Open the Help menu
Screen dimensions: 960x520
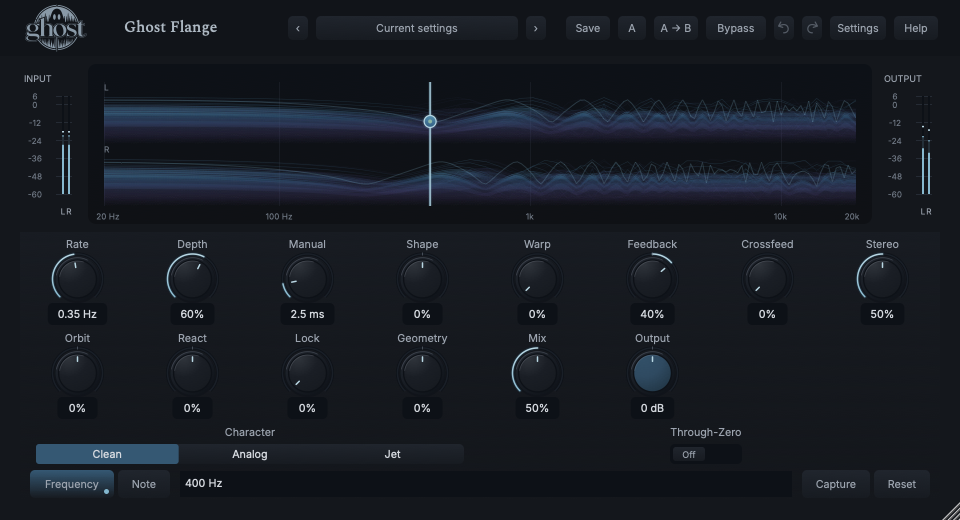(x=915, y=28)
